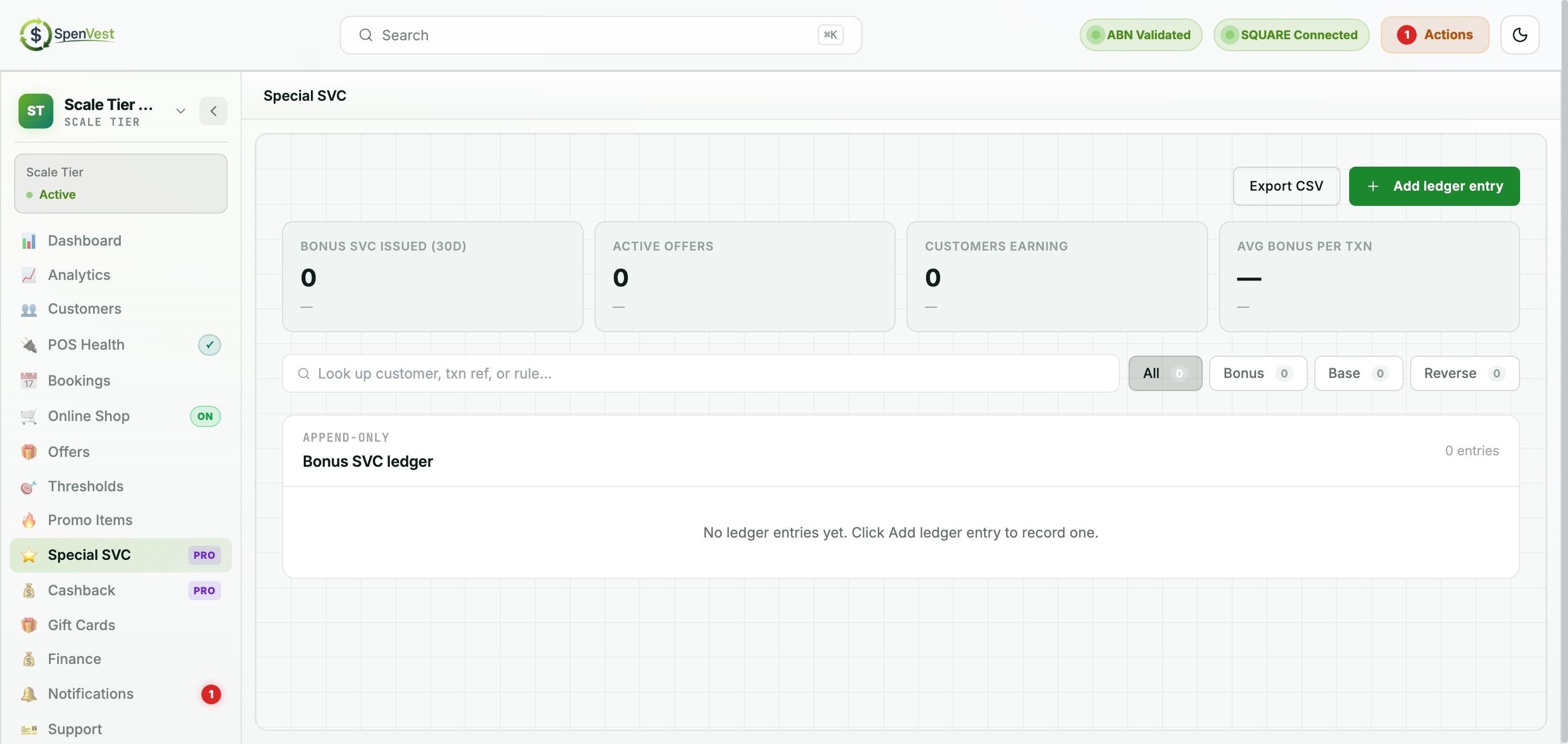Click the SpenVest logo

67,35
